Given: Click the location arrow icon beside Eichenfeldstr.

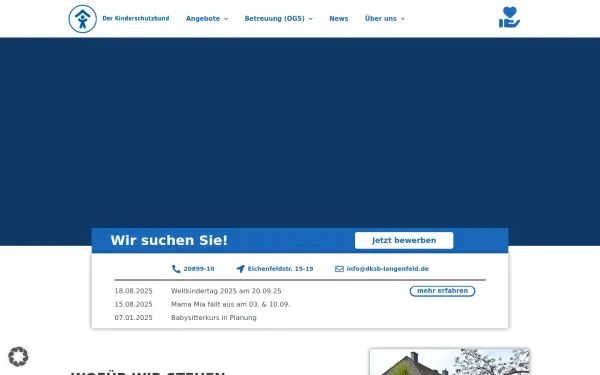Looking at the screenshot, I should [240, 269].
